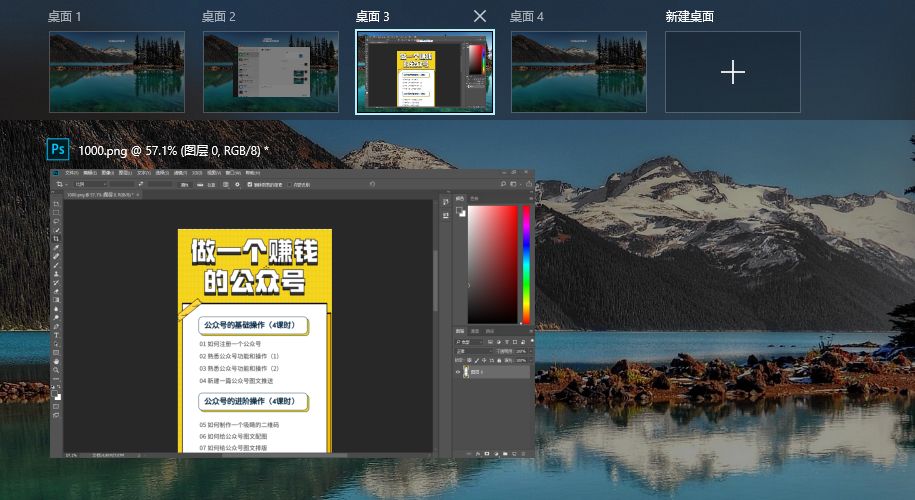Close 桌面 3 with the X button

(x=480, y=16)
